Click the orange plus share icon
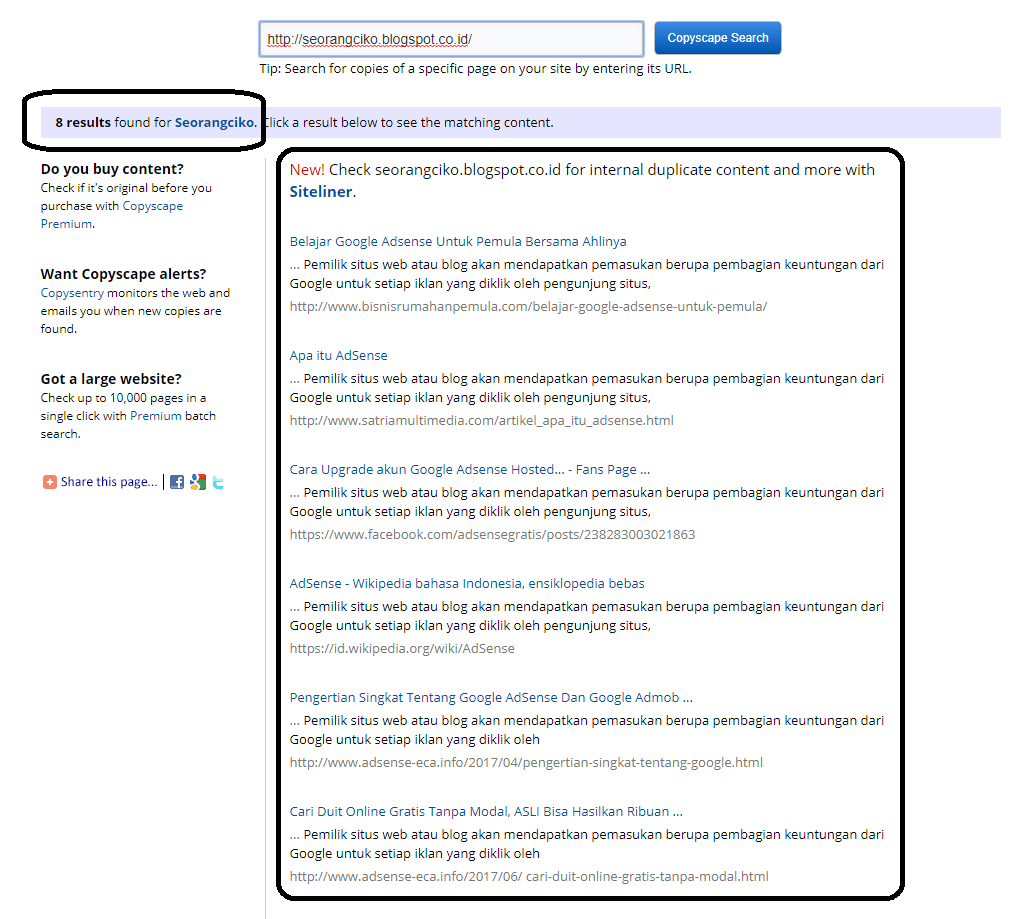This screenshot has height=919, width=1011. (50, 482)
